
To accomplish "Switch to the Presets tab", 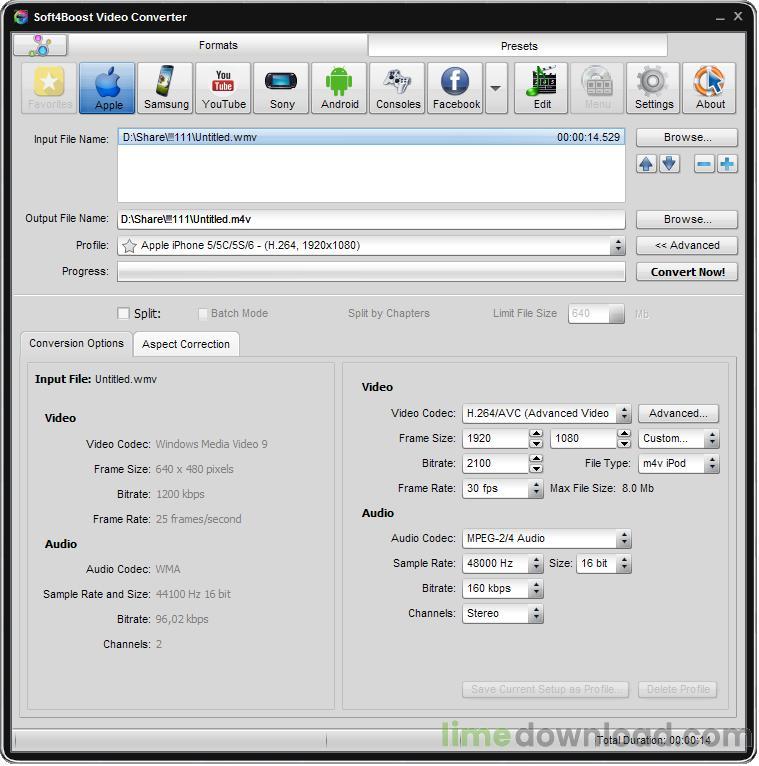I will [518, 46].
